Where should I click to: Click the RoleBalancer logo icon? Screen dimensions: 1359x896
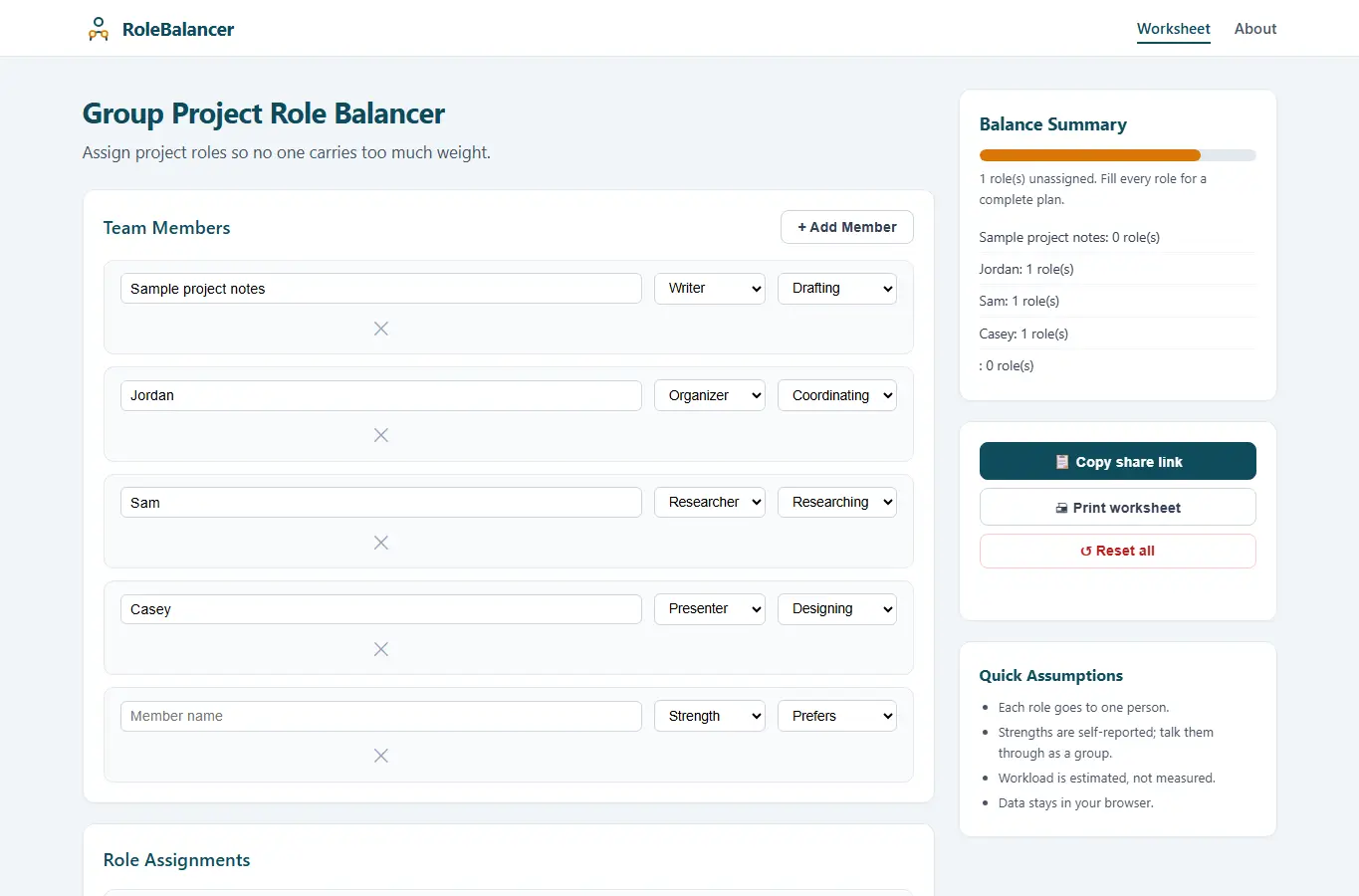click(x=98, y=29)
